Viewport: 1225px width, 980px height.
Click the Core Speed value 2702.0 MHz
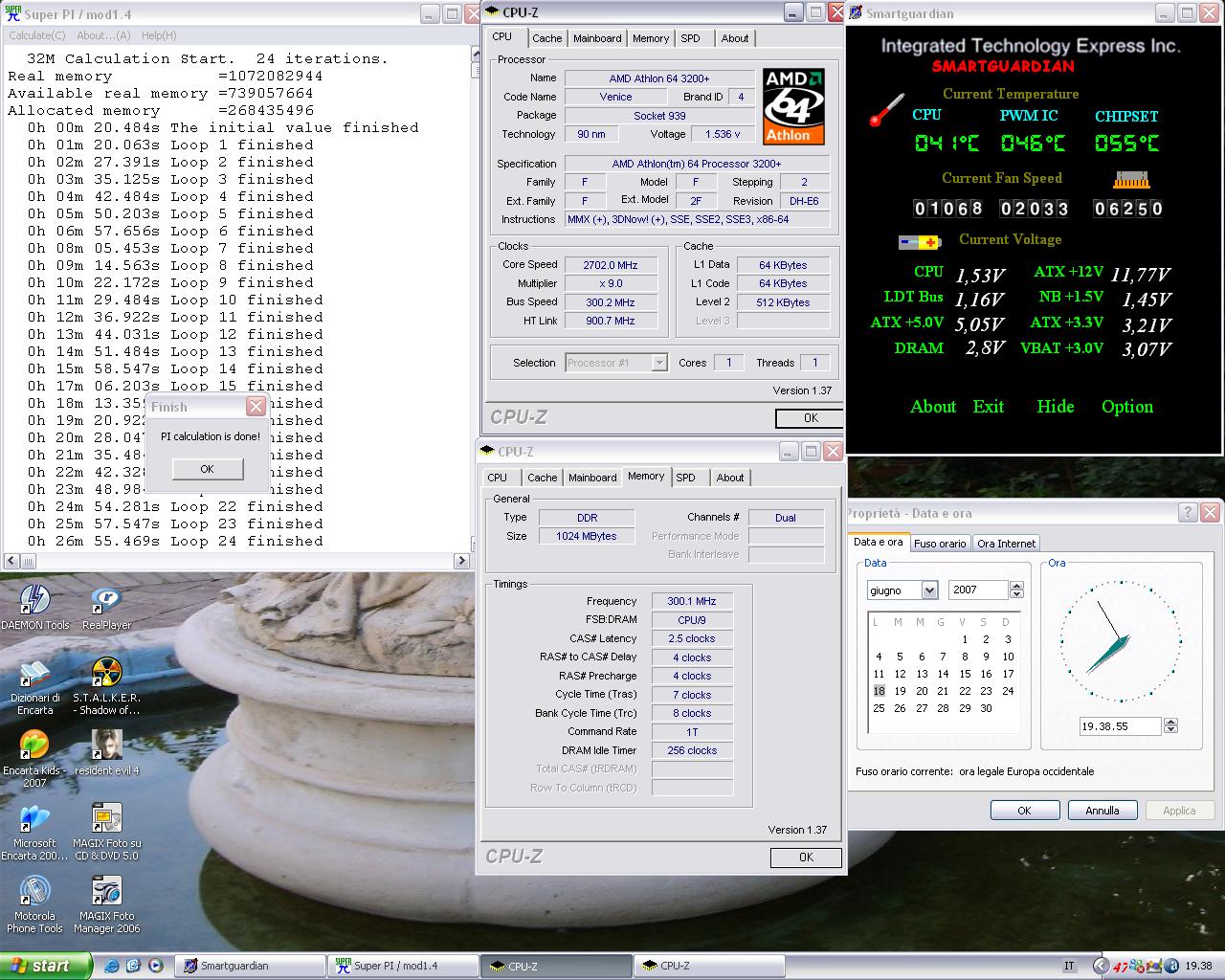[611, 265]
